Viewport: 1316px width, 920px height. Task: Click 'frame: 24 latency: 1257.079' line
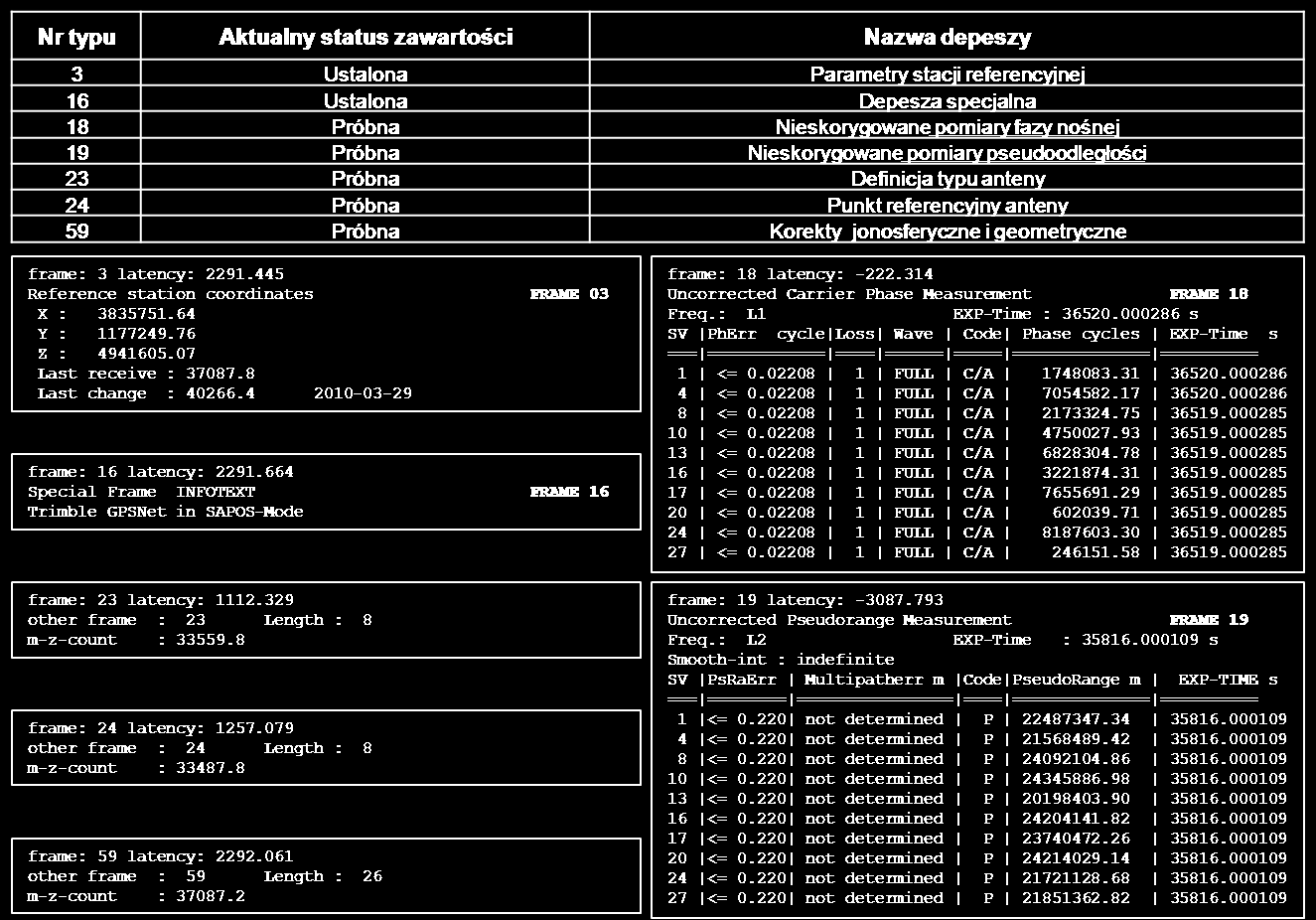161,728
